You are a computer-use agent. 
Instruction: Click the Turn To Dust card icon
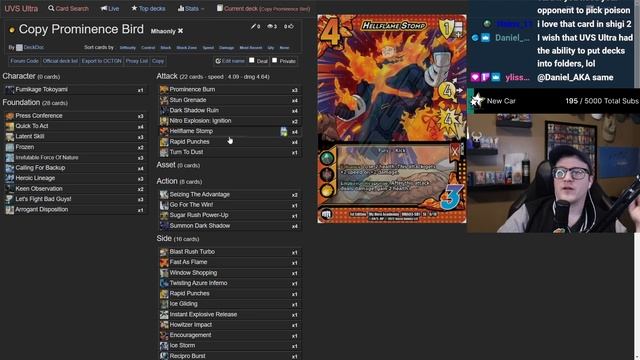pos(164,152)
